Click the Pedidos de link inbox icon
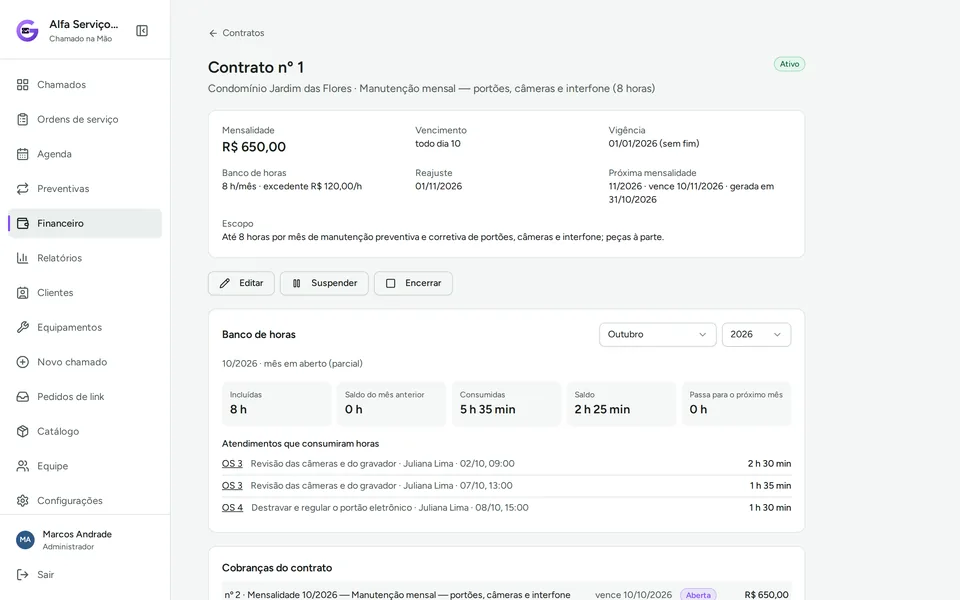 (23, 397)
